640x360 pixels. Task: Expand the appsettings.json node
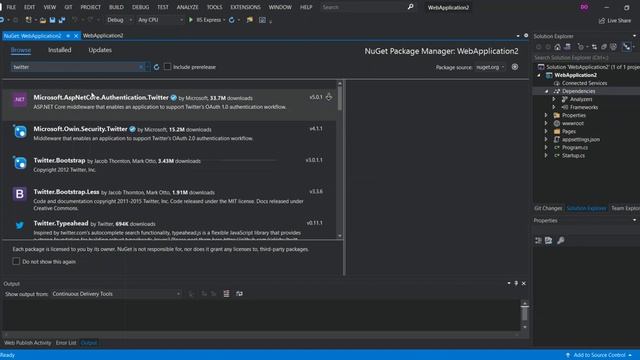tap(546, 140)
